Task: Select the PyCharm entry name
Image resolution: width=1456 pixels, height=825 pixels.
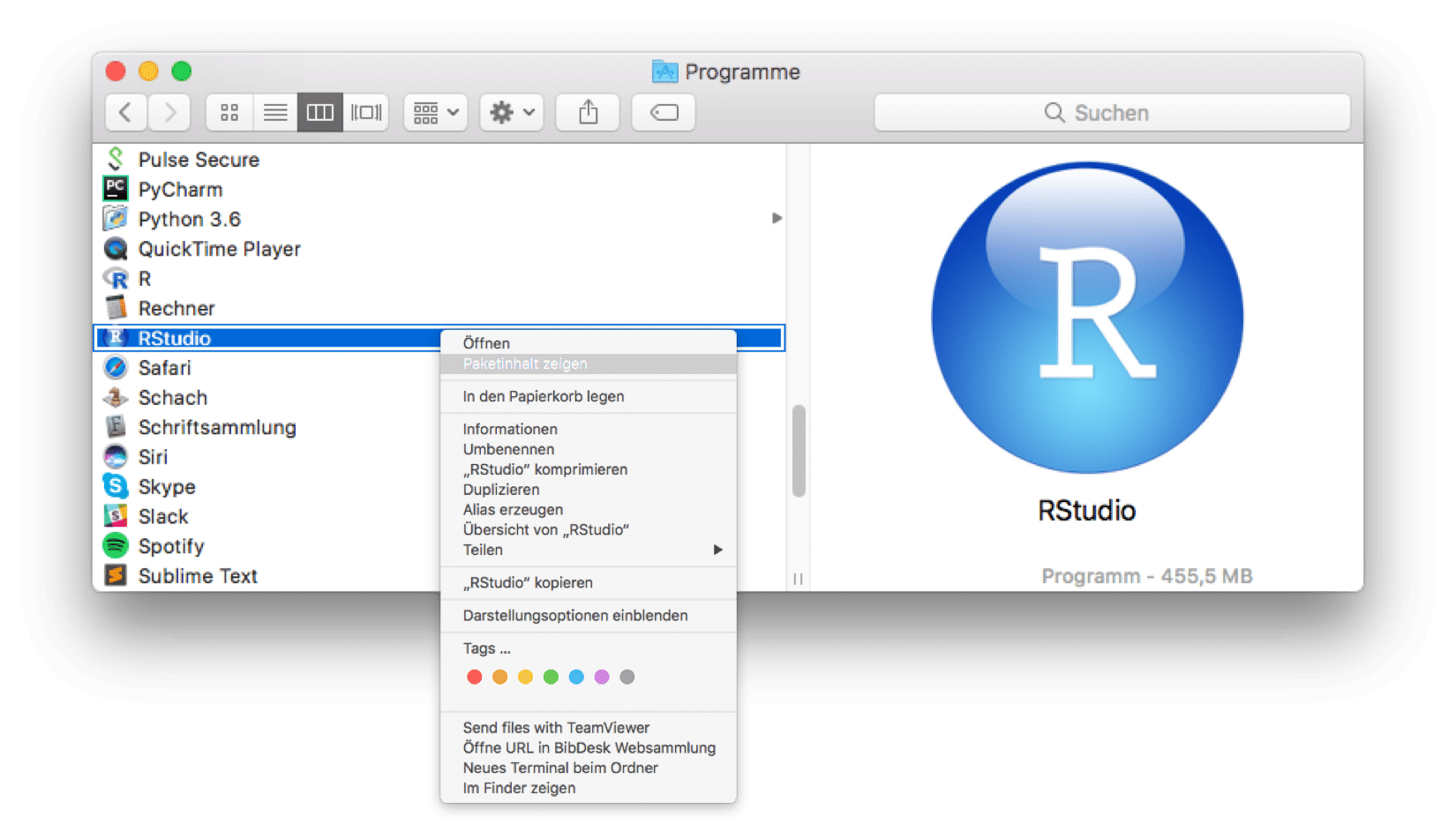Action: click(x=180, y=190)
